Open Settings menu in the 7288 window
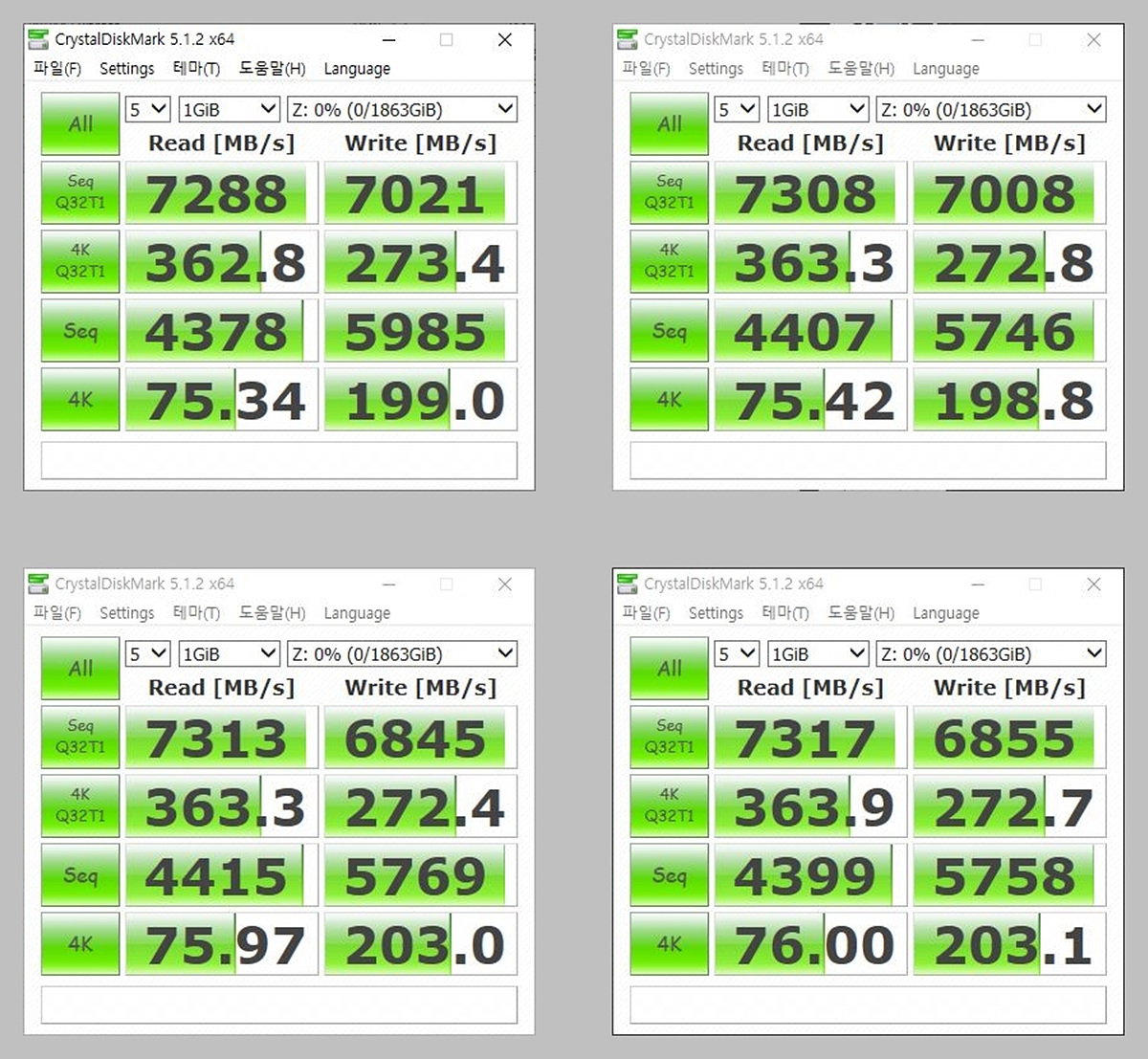The width and height of the screenshot is (1148, 1059). (126, 69)
